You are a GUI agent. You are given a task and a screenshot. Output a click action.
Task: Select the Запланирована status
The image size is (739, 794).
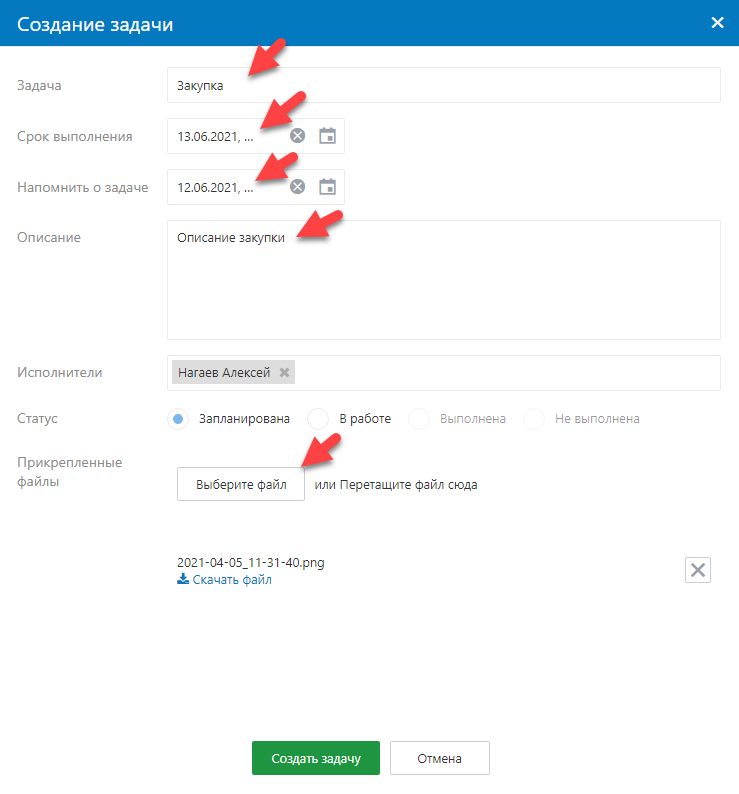coord(178,419)
